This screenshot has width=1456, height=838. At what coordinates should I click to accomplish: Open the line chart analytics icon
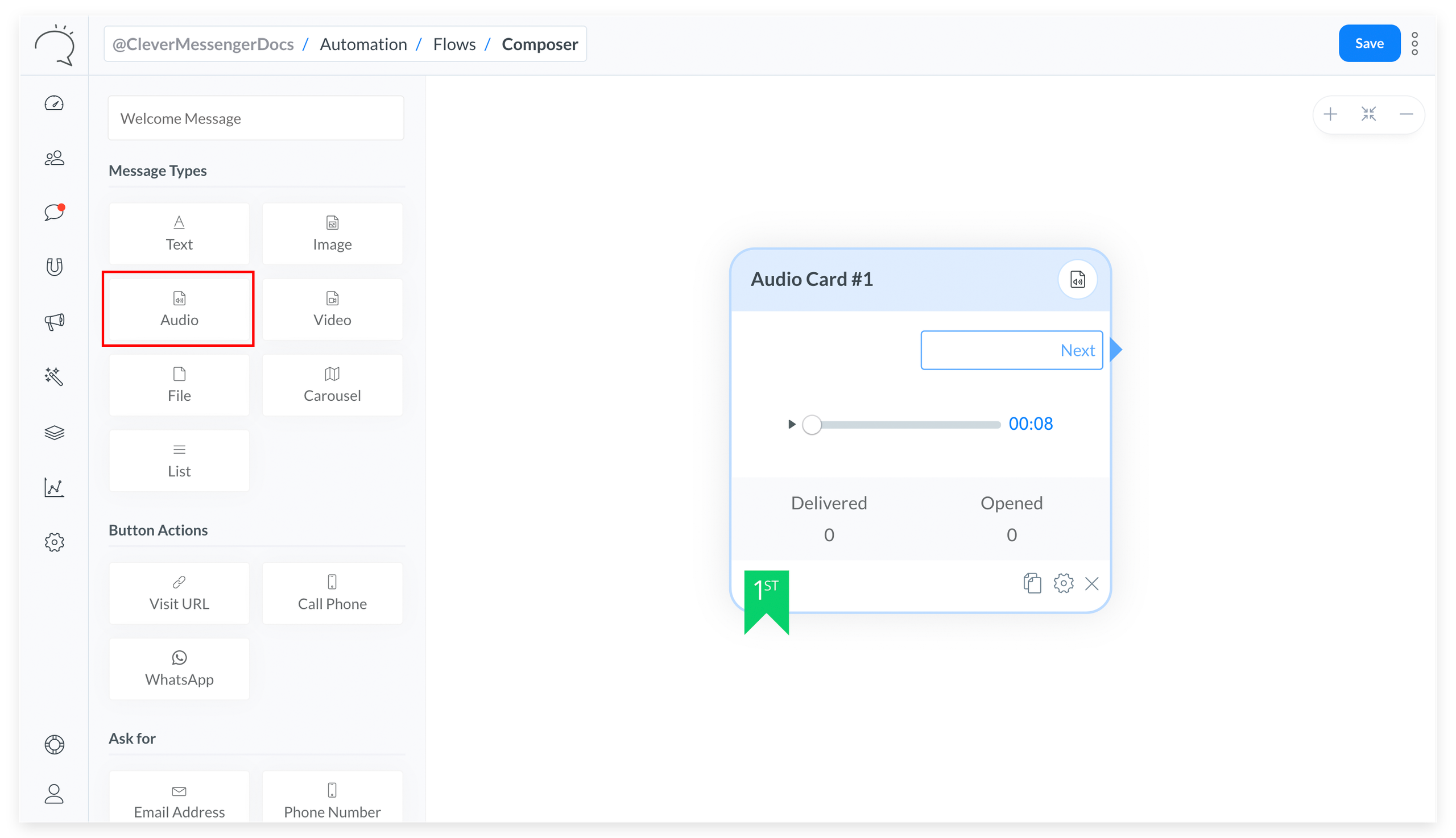[54, 487]
